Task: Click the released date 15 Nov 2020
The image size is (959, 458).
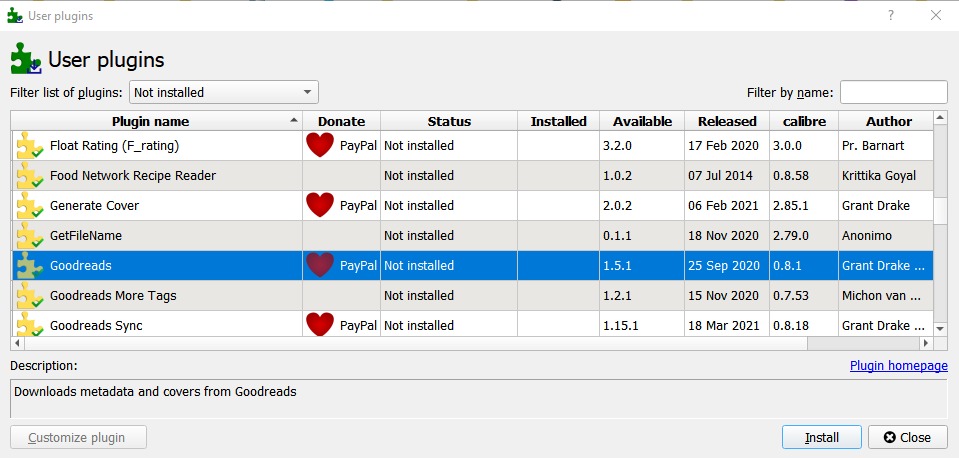Action: pyautogui.click(x=724, y=295)
